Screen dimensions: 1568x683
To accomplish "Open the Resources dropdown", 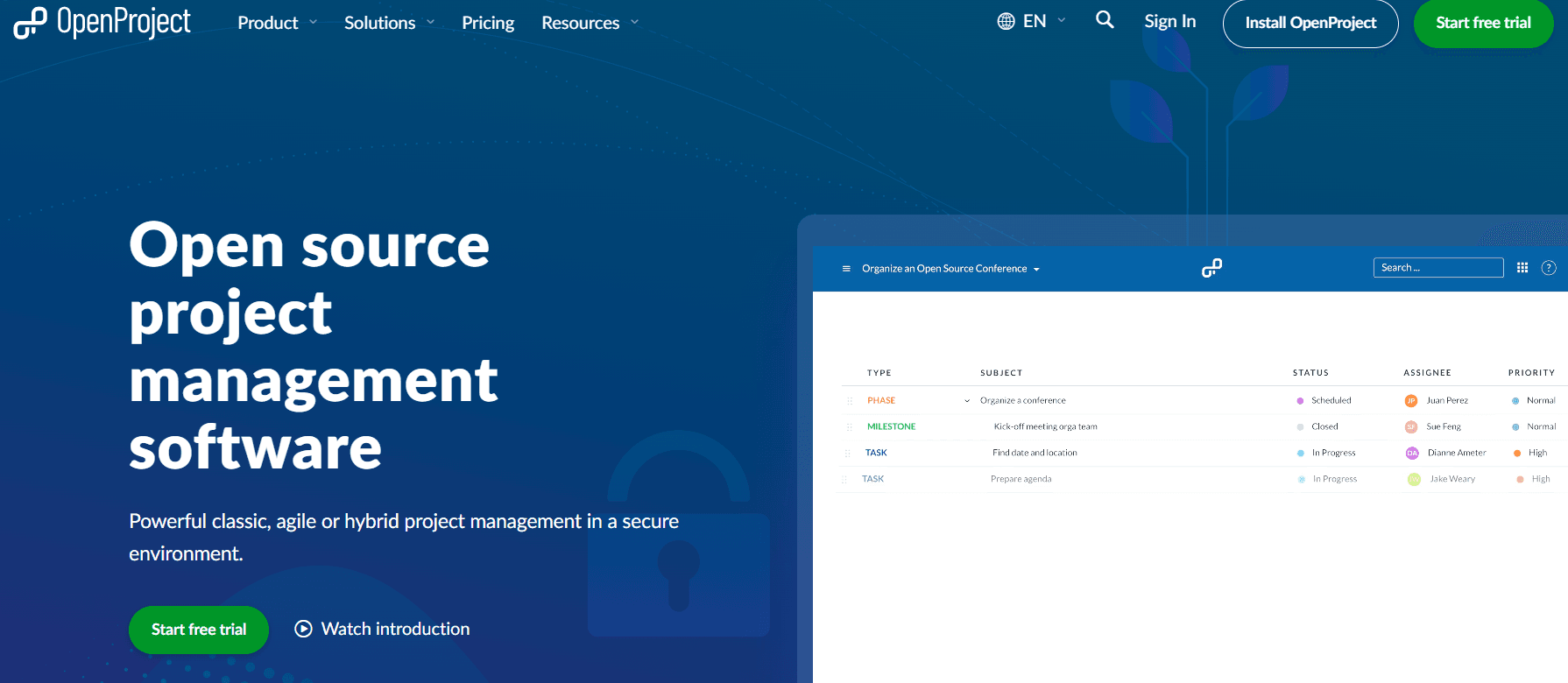I will (590, 23).
